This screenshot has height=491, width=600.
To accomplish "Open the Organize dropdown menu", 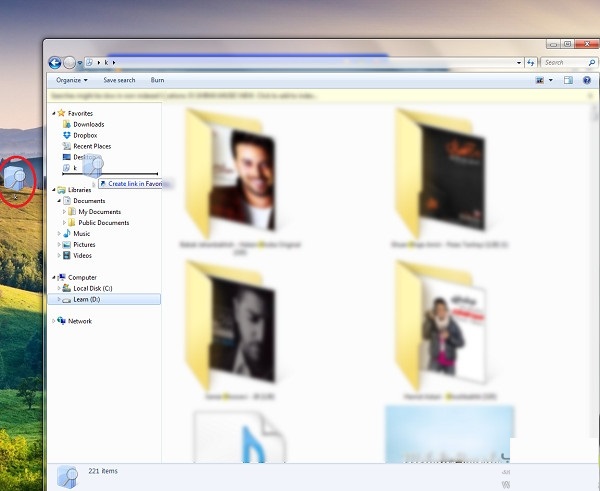I will pos(71,80).
